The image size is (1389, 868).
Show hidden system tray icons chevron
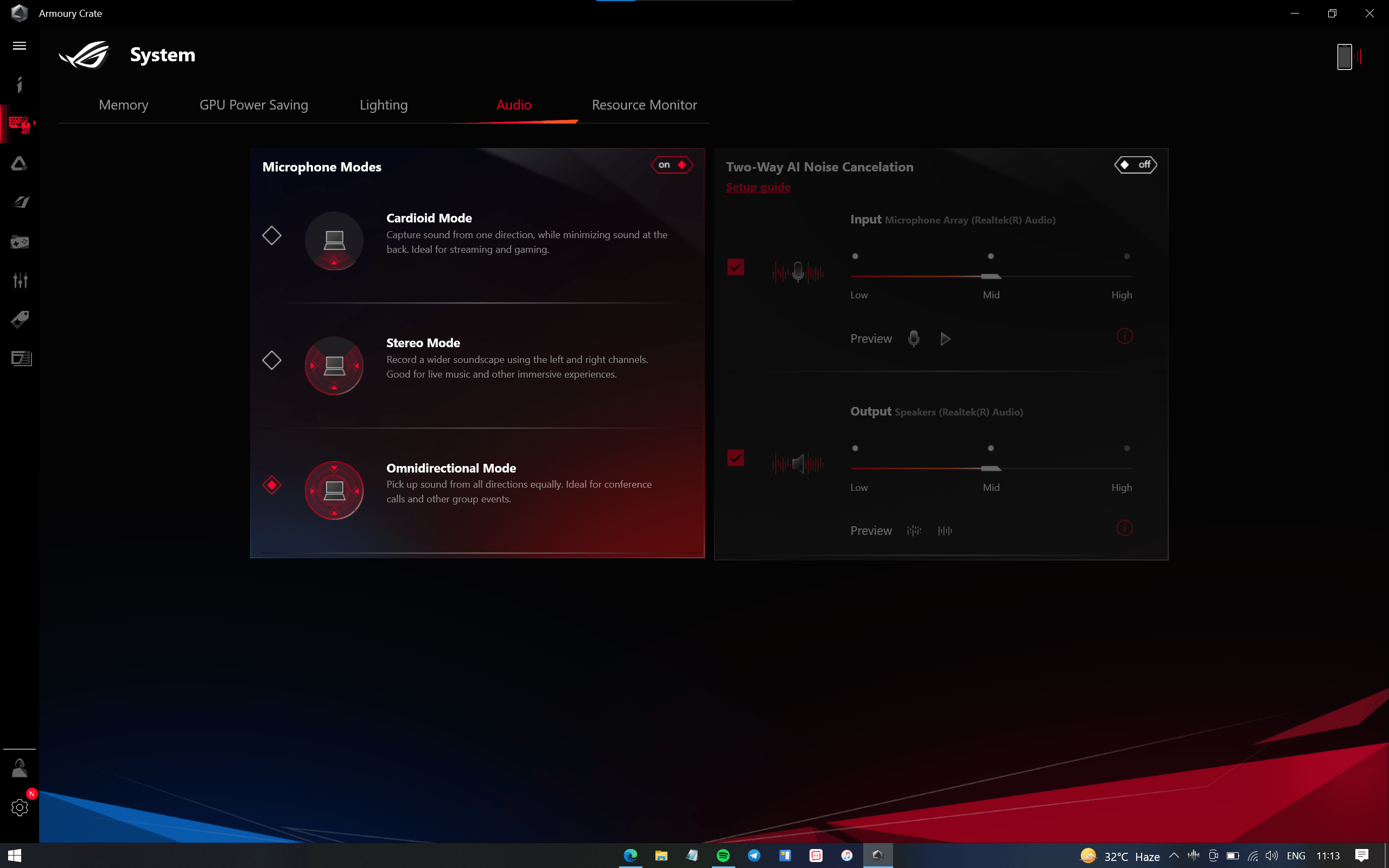1174,856
